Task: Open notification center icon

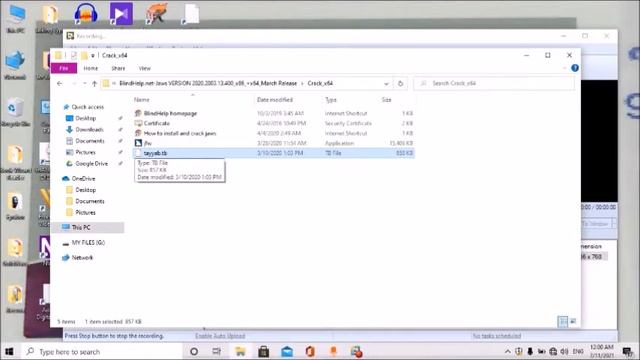Action: (627, 351)
